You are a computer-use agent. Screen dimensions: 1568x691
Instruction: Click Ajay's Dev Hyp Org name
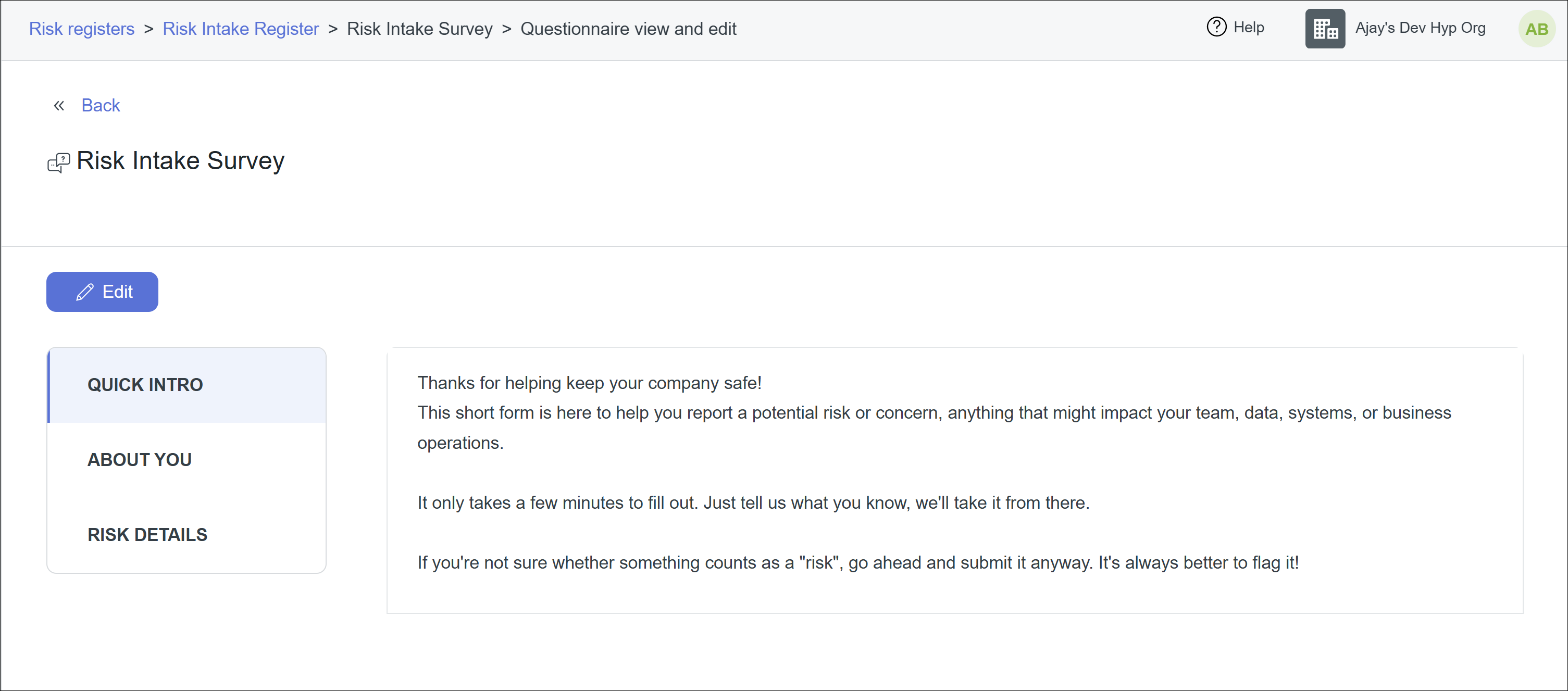click(1420, 28)
